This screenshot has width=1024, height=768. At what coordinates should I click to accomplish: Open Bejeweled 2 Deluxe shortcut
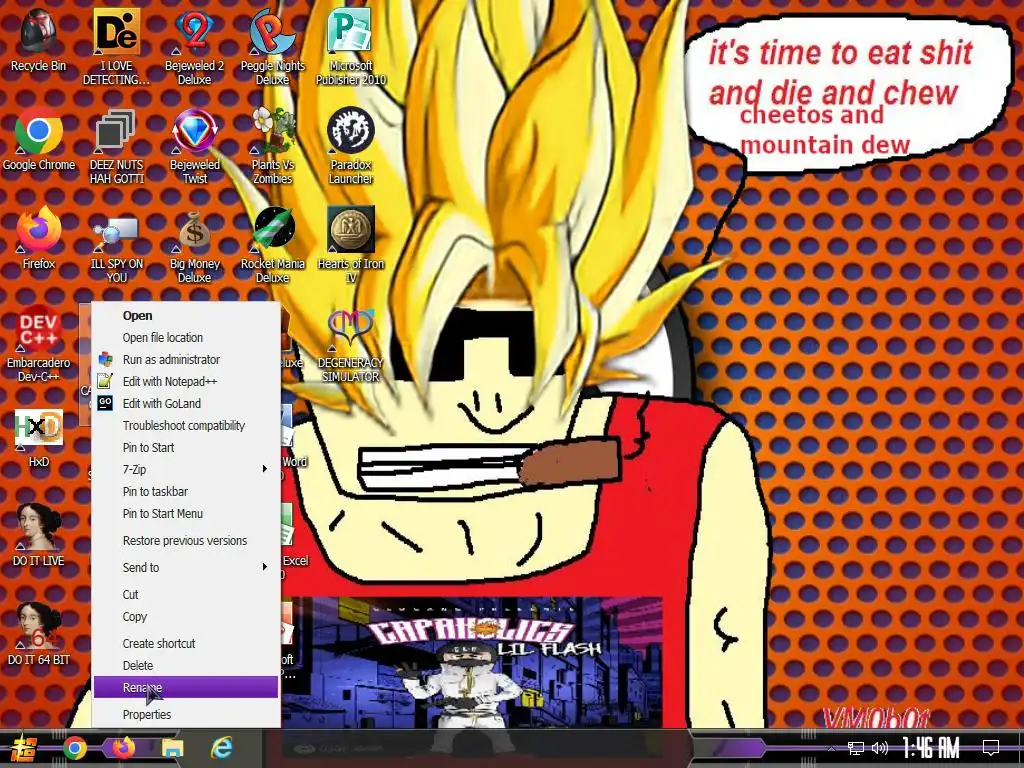click(195, 47)
